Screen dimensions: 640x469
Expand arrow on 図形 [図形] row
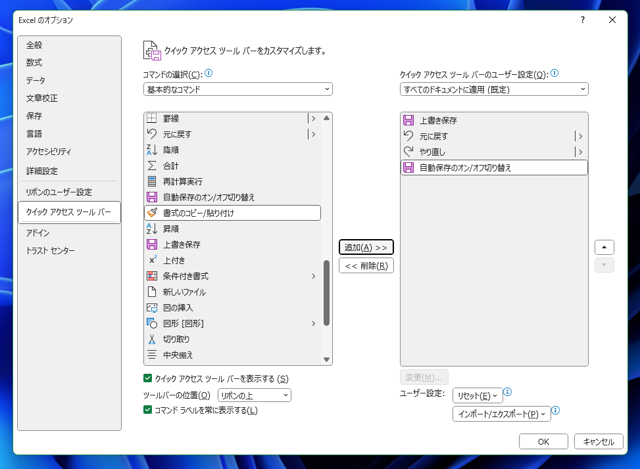point(313,324)
